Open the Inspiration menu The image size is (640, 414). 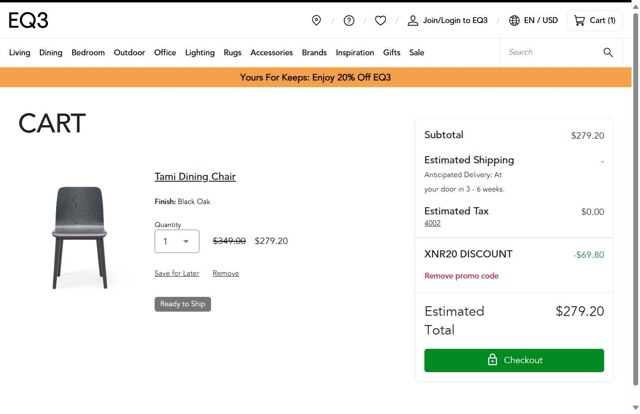(355, 52)
